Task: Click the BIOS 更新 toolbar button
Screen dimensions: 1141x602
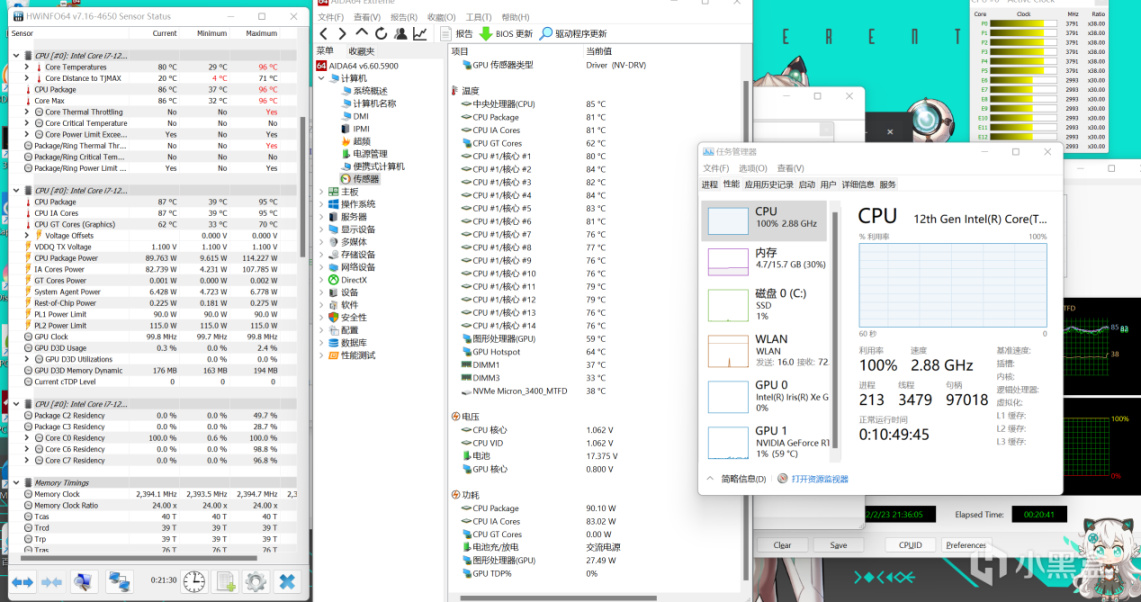Action: point(506,33)
